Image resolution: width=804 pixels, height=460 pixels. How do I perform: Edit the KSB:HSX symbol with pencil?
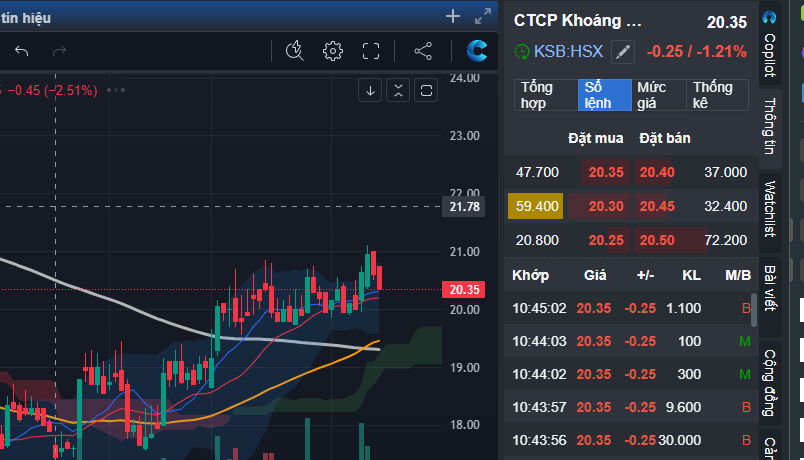click(x=623, y=52)
